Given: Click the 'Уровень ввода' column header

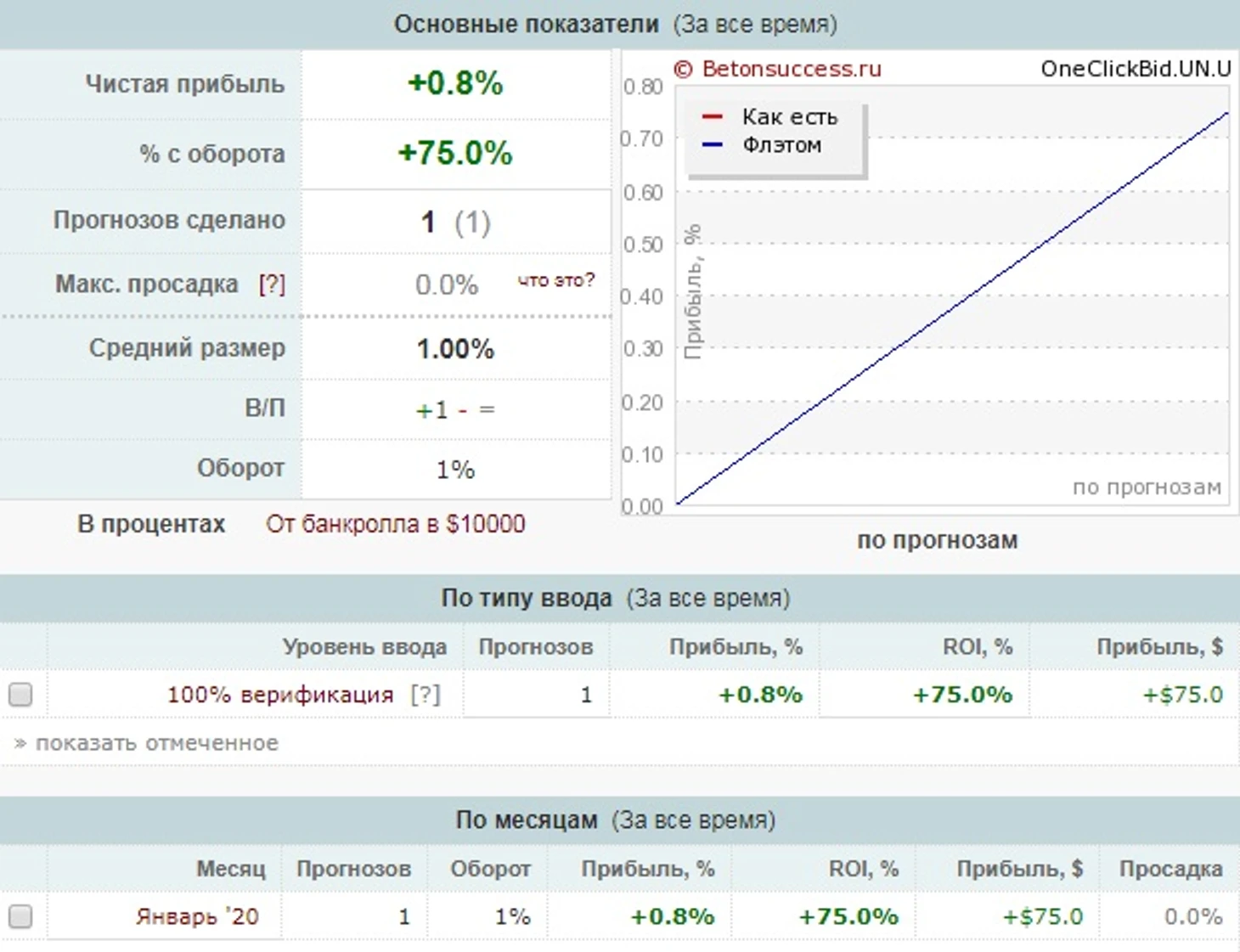Looking at the screenshot, I should point(364,647).
